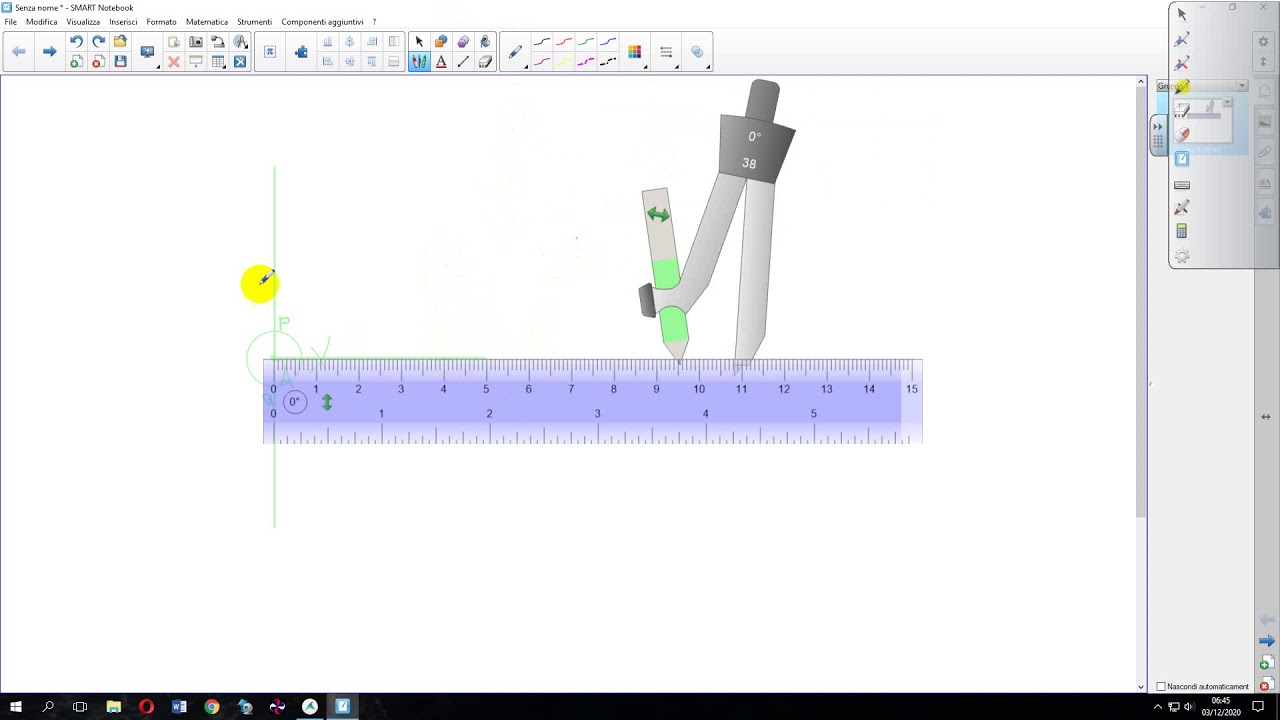Open the pen type dropdown
This screenshot has width=1280, height=720.
tap(515, 52)
